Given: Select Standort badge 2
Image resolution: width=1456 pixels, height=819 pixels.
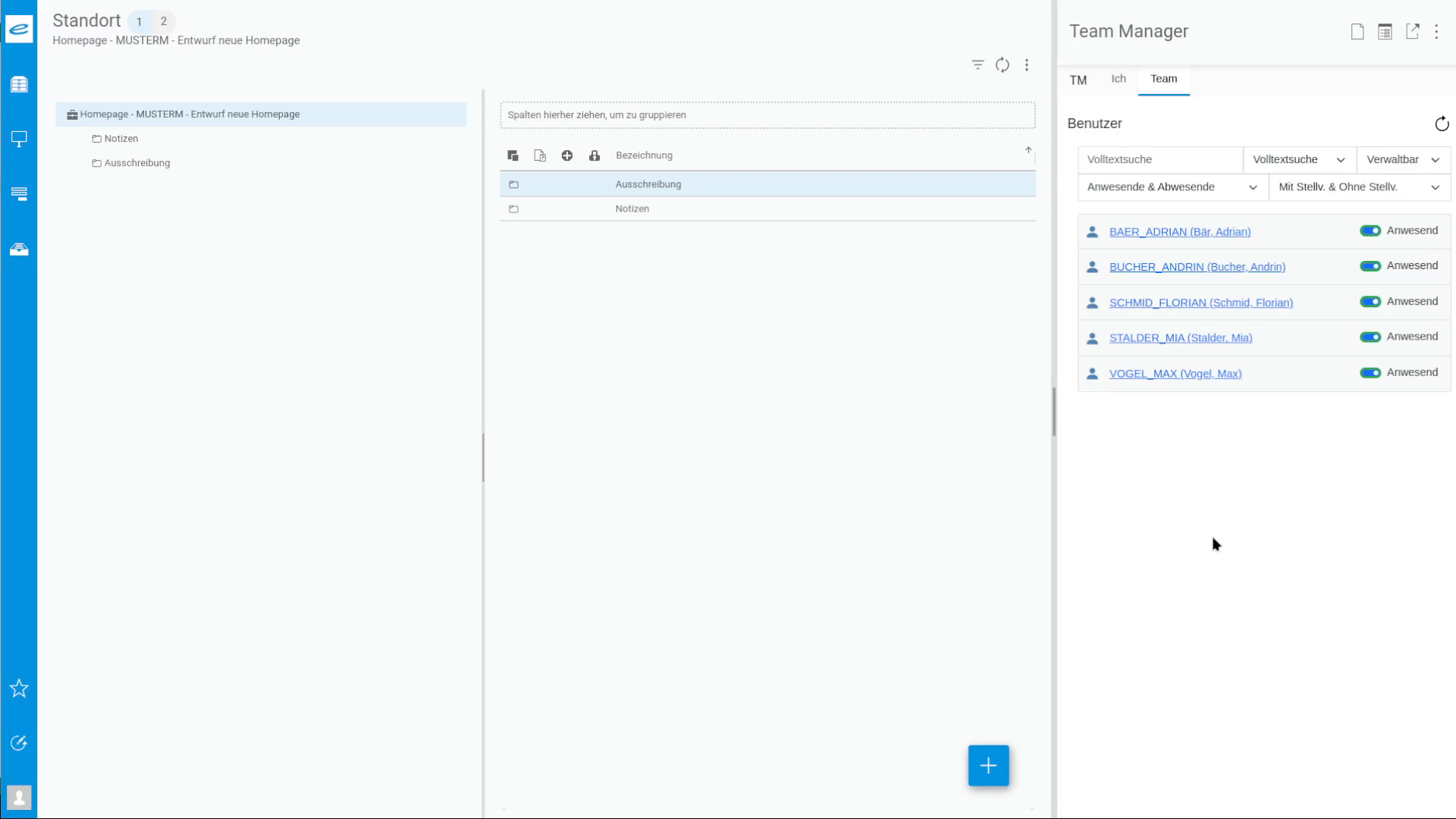Looking at the screenshot, I should tap(164, 21).
